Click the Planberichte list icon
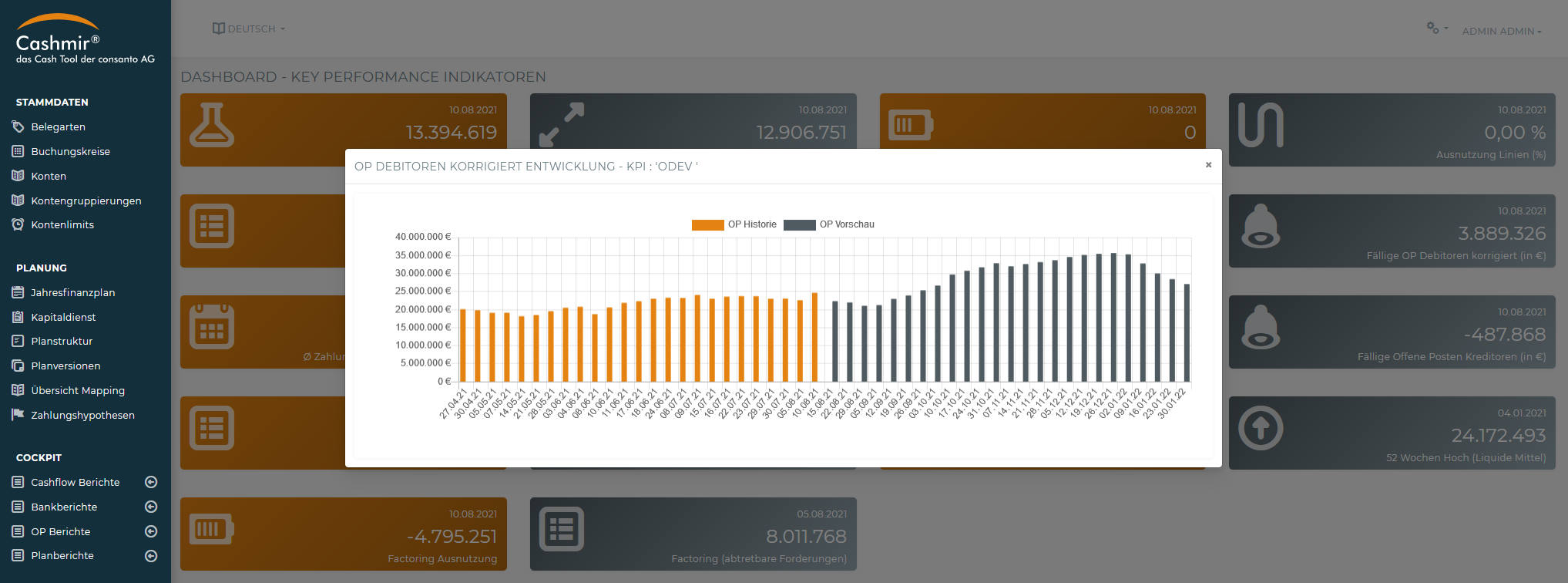Screen dimensions: 1568x583 click(x=18, y=555)
